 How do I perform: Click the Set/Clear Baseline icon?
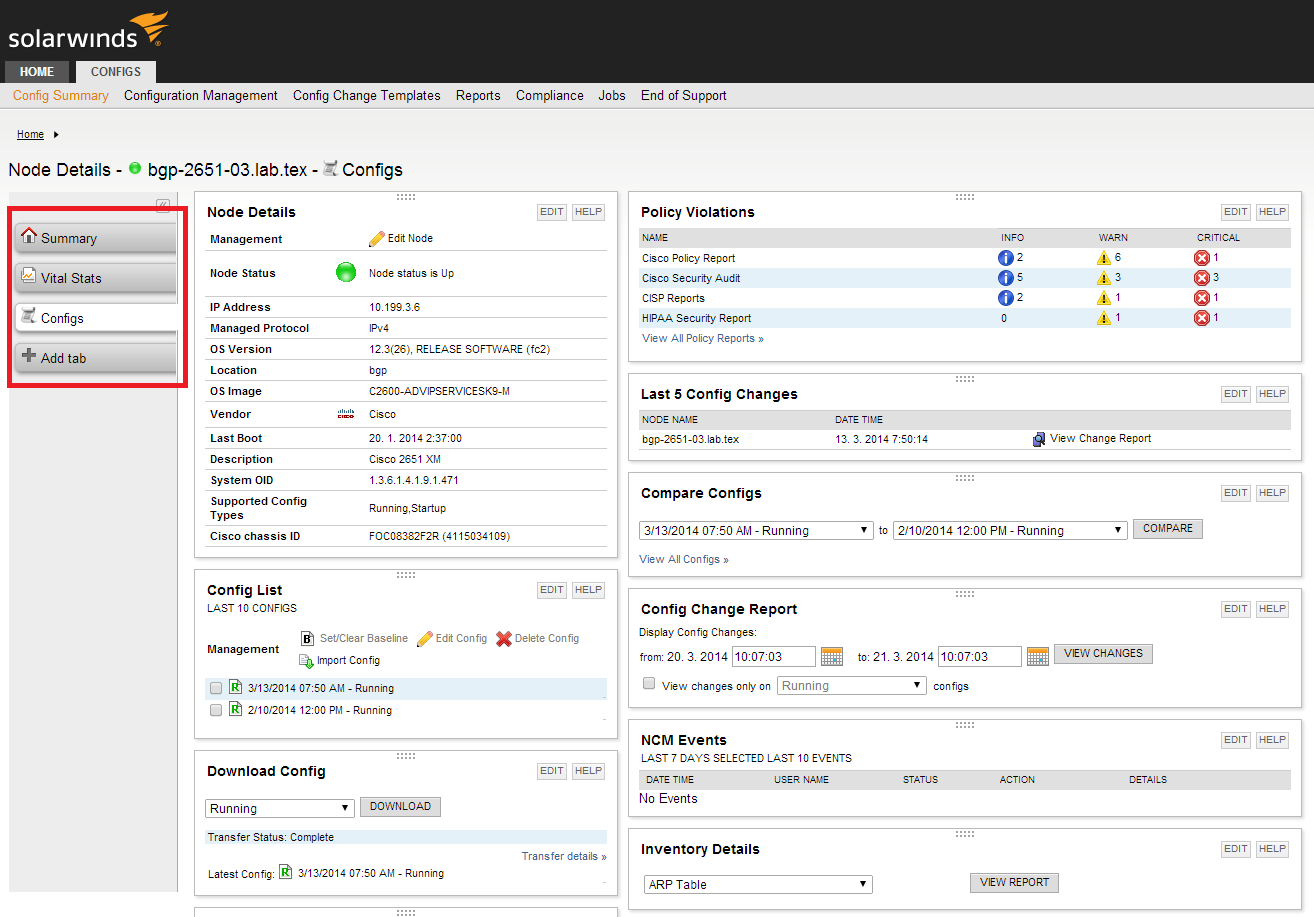(x=307, y=638)
